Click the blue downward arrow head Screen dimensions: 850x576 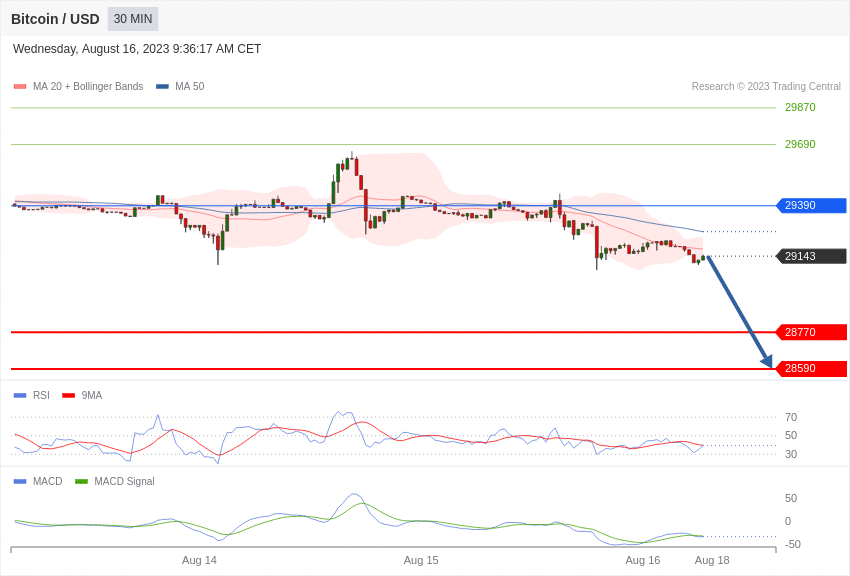(x=767, y=361)
